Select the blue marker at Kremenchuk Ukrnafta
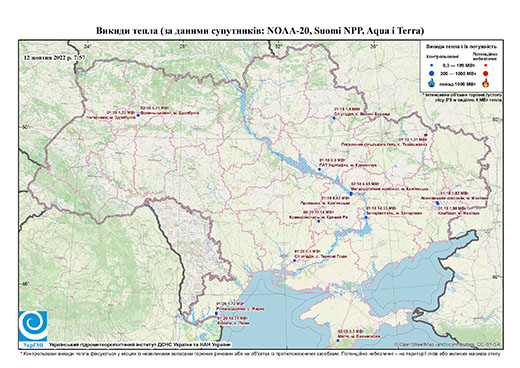 319,169
